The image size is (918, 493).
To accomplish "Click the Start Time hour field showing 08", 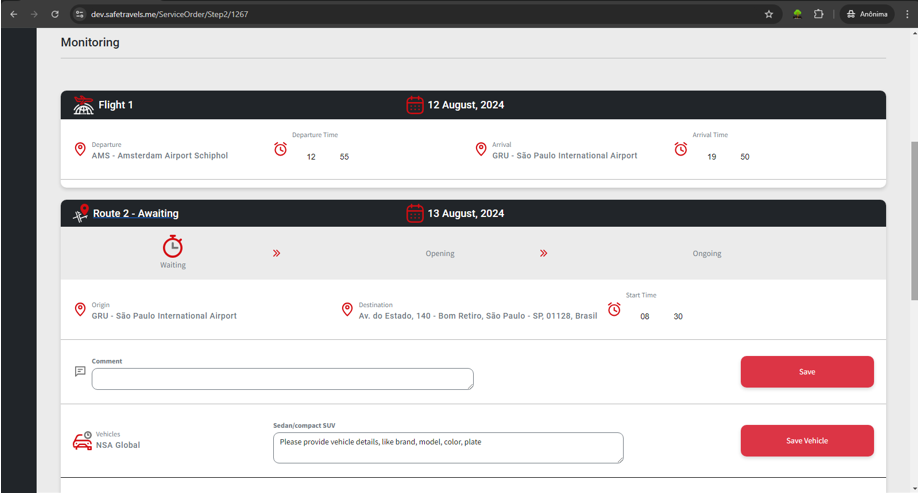I will click(x=645, y=317).
